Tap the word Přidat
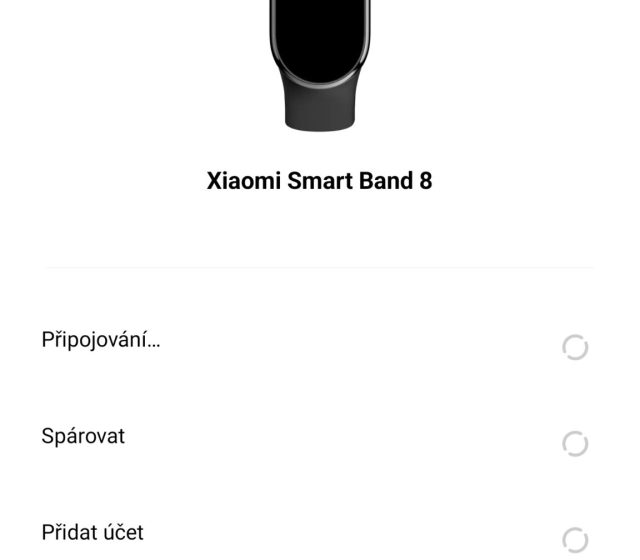 pos(72,532)
